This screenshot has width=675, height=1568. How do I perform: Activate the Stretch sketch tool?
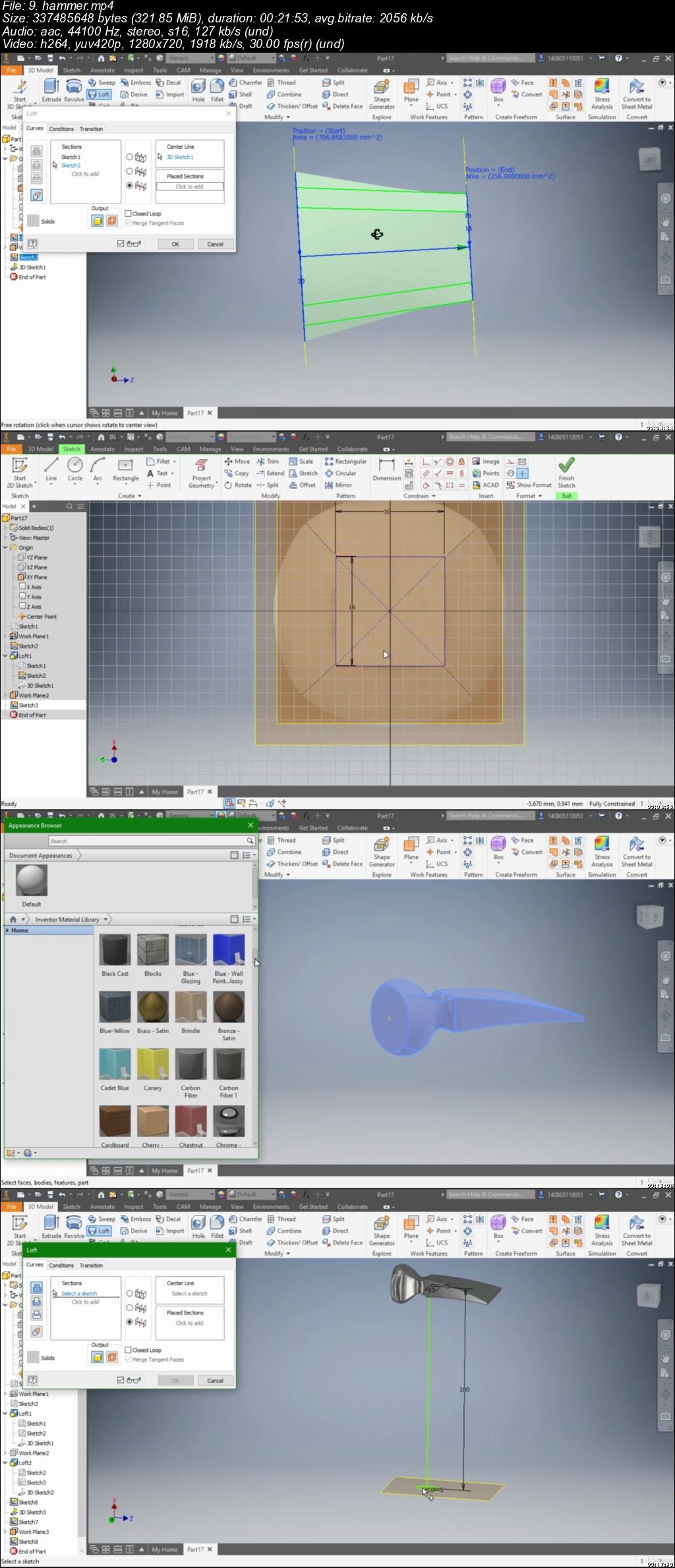pyautogui.click(x=303, y=473)
